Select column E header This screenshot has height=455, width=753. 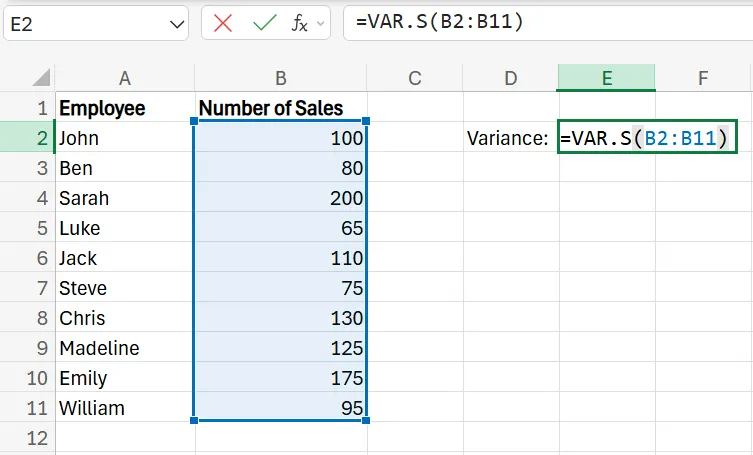tap(607, 78)
